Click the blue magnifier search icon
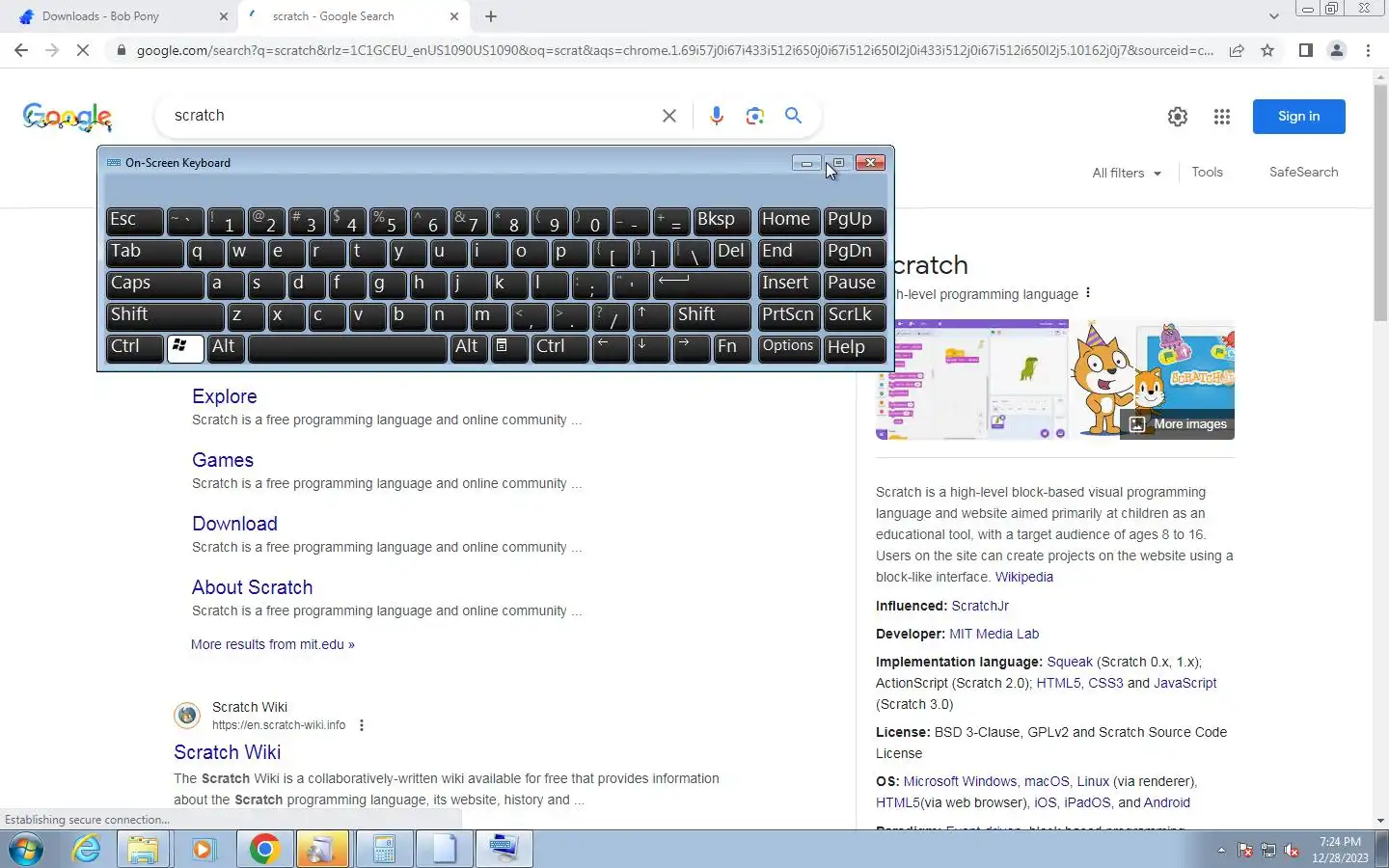 [793, 116]
